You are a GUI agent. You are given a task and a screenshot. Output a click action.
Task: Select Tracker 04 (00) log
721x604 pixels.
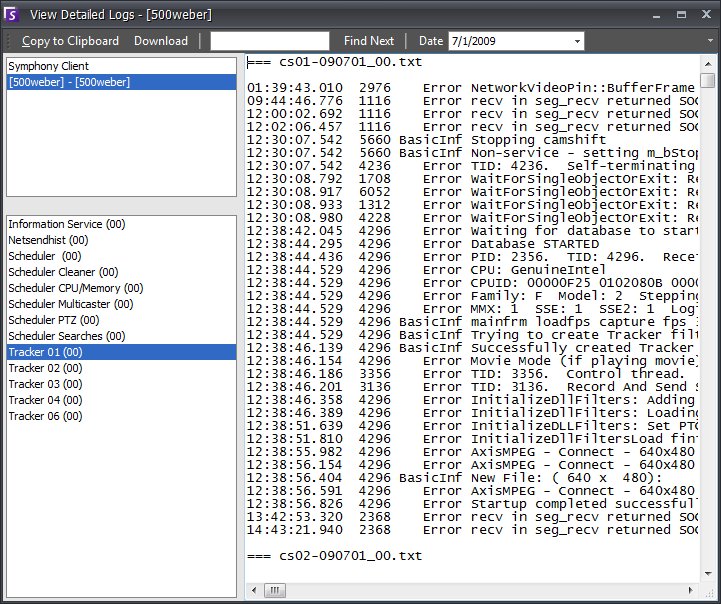(x=121, y=400)
